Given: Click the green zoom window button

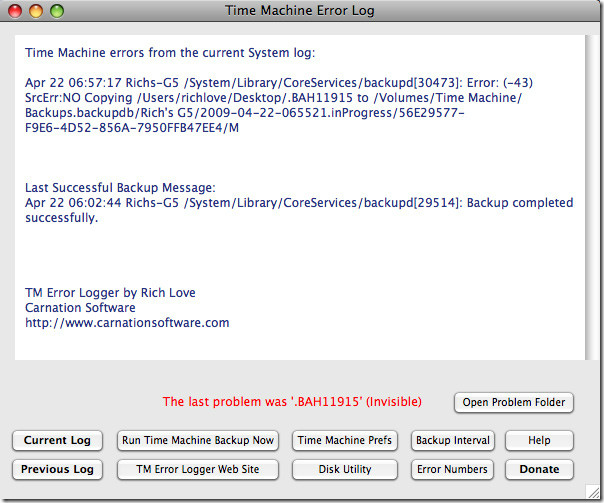Looking at the screenshot, I should click(57, 10).
